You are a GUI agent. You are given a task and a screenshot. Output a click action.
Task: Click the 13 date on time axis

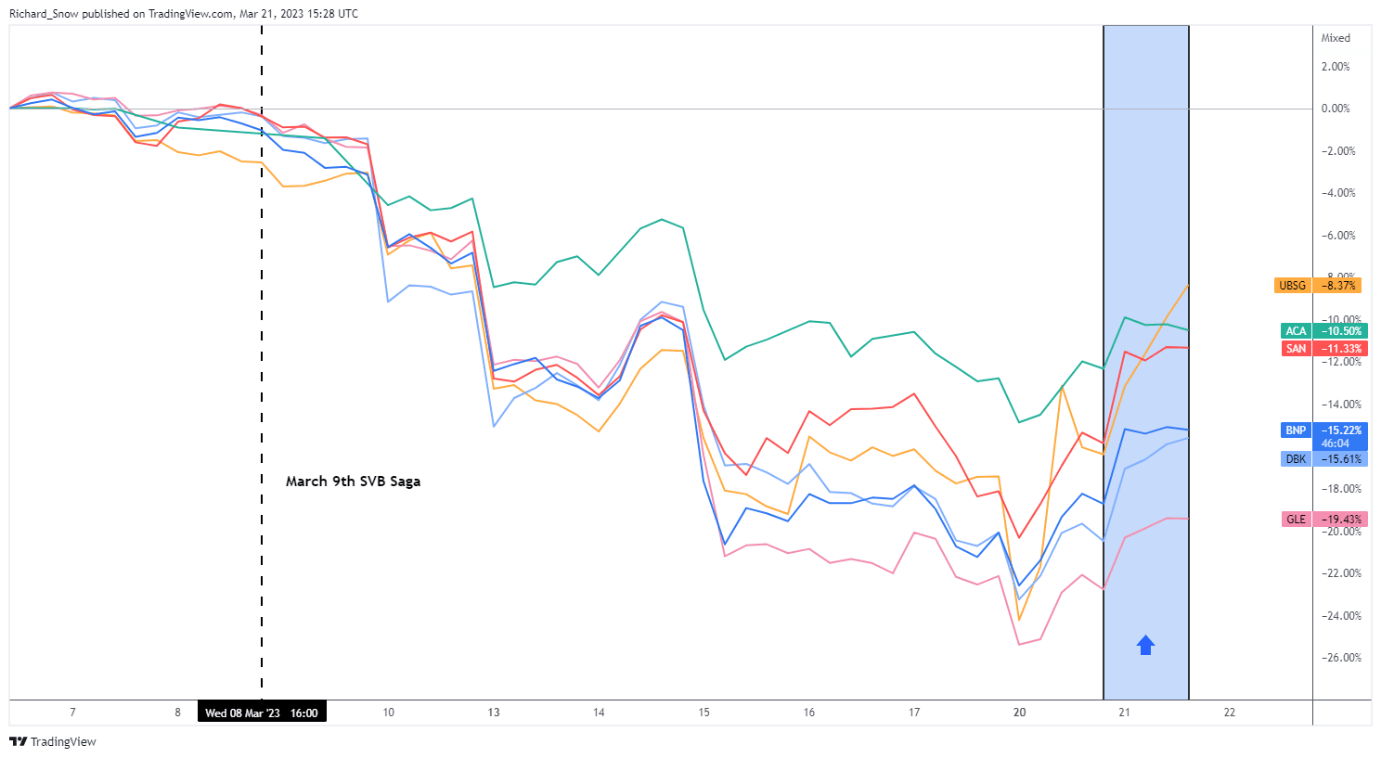pos(494,713)
